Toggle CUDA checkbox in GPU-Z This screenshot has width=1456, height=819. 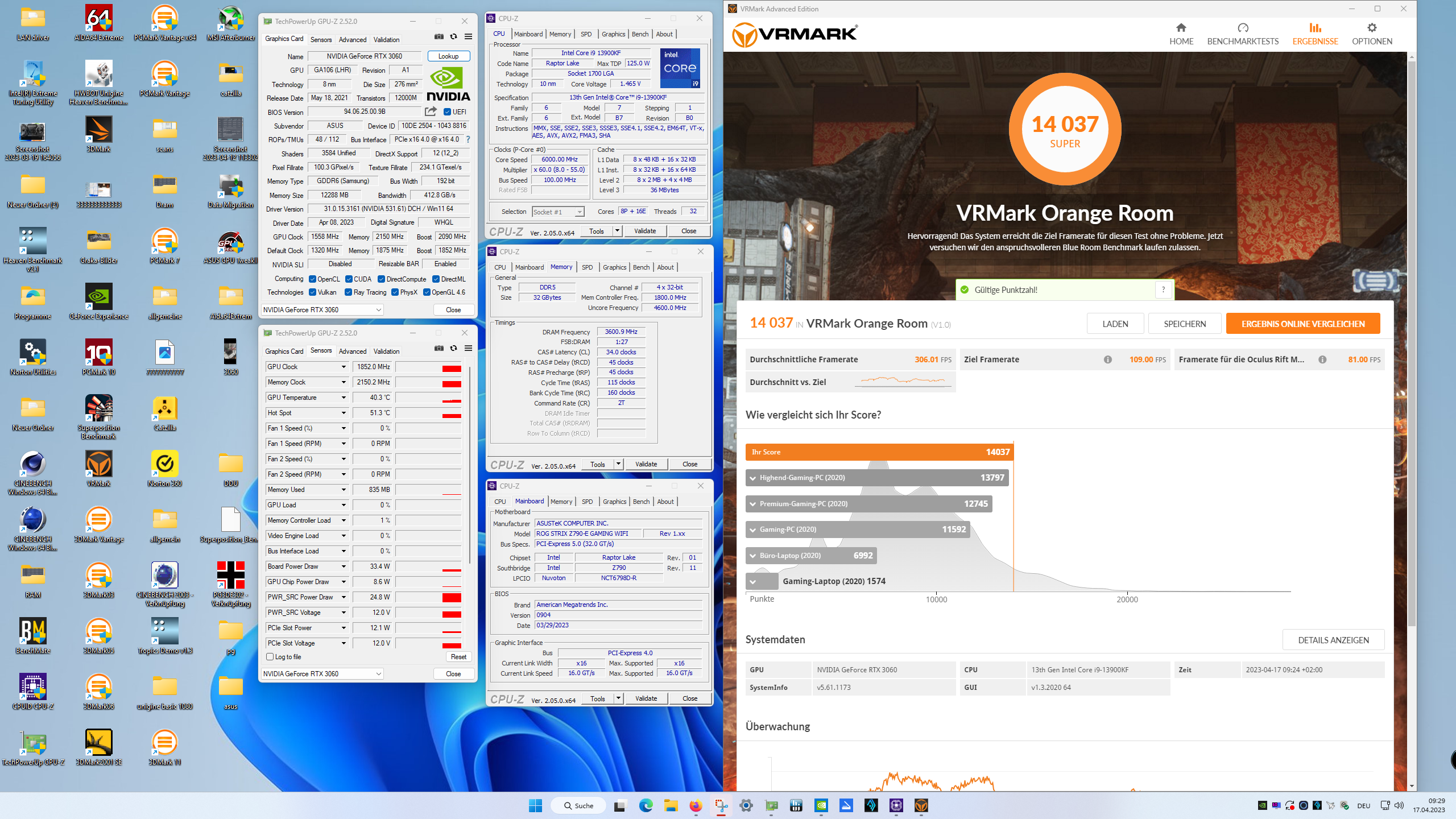click(349, 279)
